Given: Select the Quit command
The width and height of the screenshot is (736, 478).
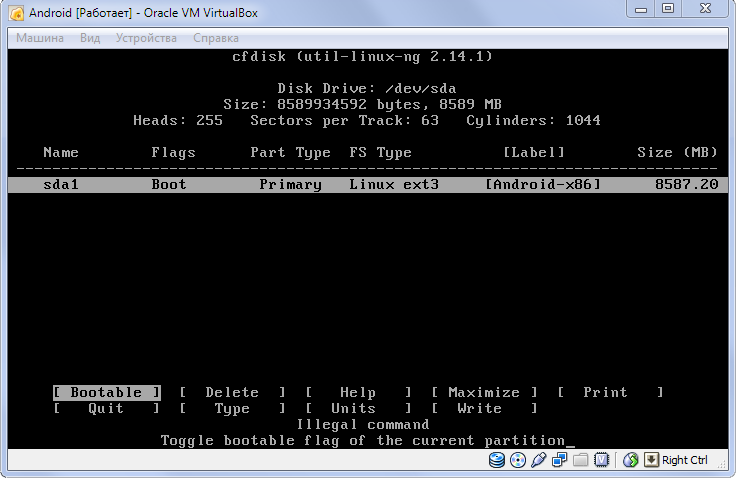Looking at the screenshot, I should tap(107, 409).
